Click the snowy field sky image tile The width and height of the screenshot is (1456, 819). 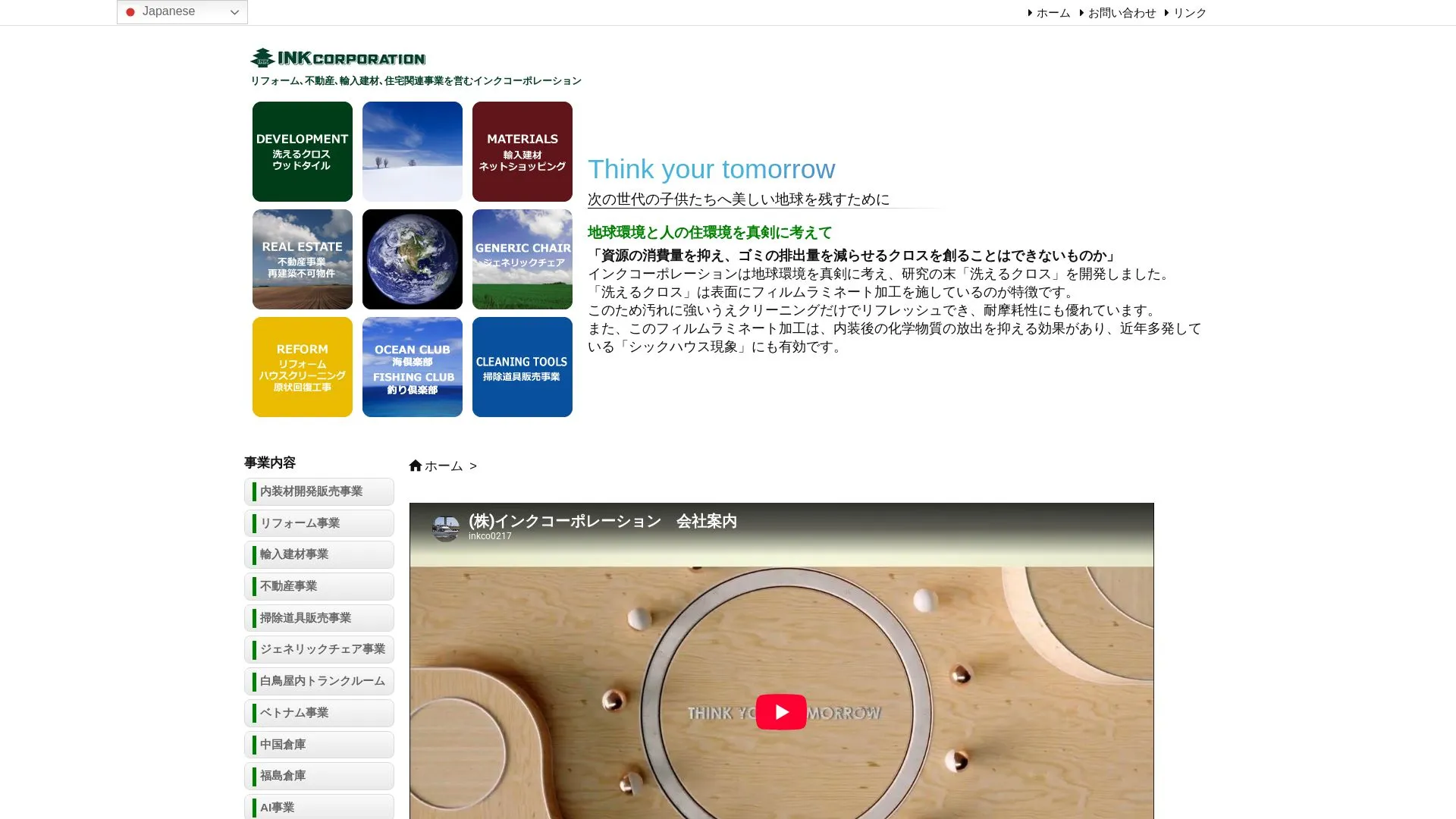click(413, 152)
